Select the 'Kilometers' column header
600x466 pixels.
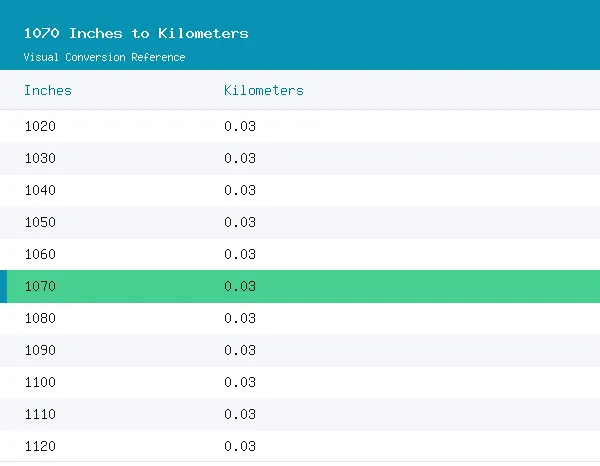pyautogui.click(x=264, y=90)
